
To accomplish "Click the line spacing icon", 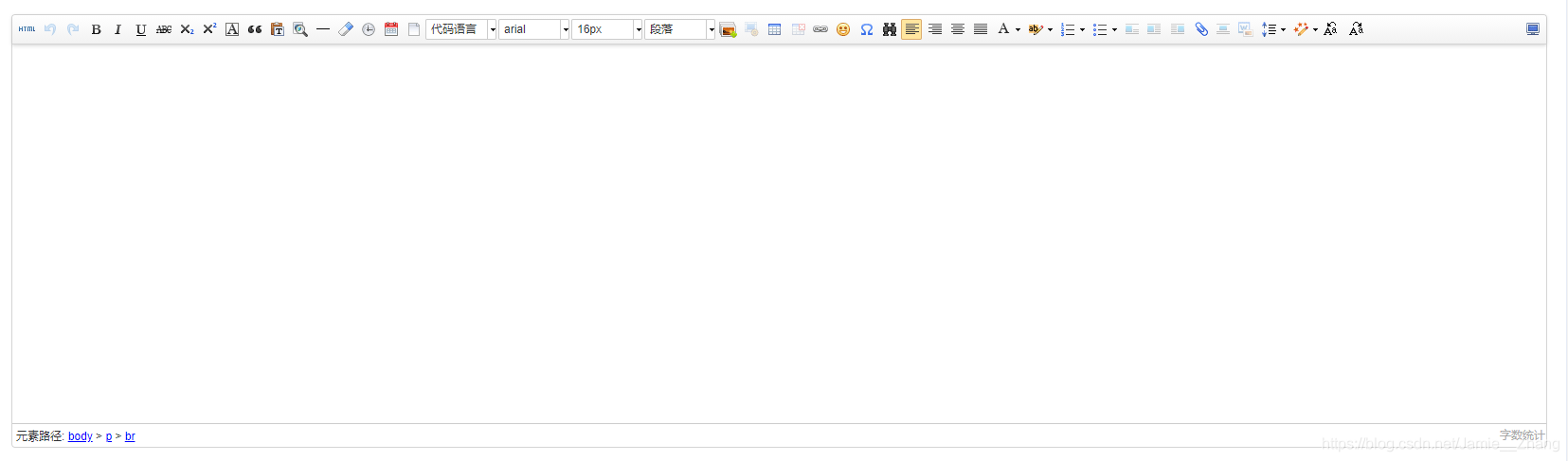I will (x=1269, y=29).
